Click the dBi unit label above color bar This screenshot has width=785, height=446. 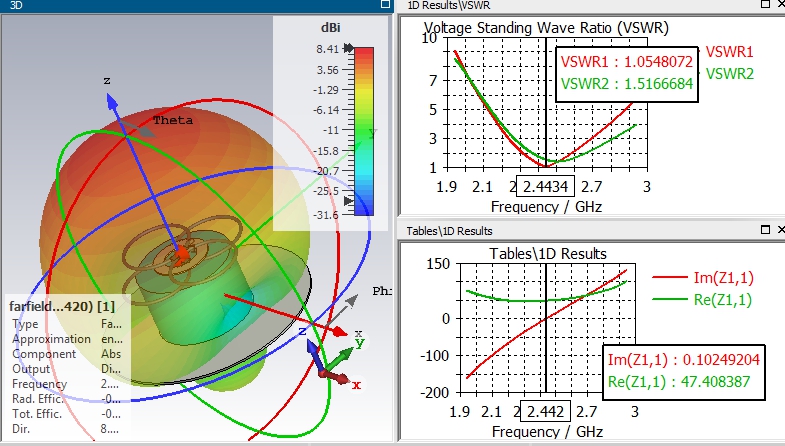pyautogui.click(x=330, y=28)
